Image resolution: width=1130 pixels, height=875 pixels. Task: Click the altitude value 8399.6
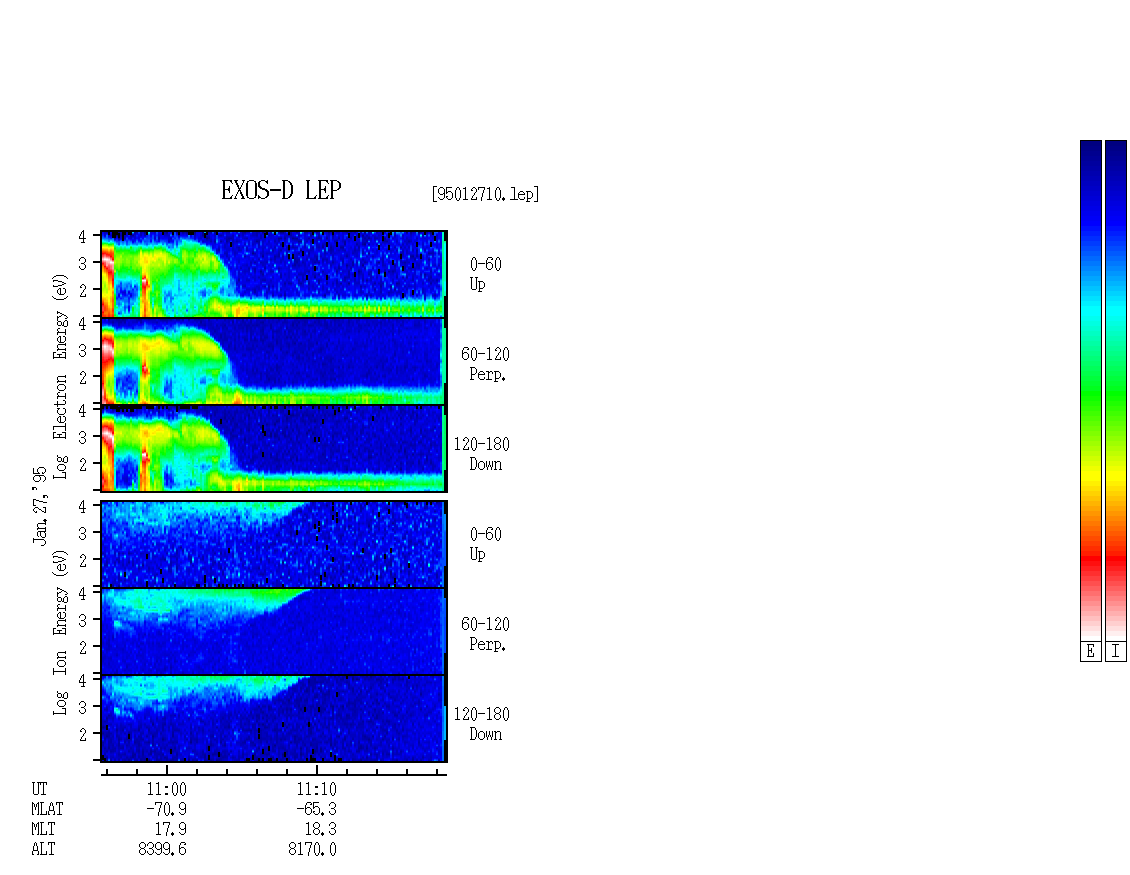(x=162, y=849)
